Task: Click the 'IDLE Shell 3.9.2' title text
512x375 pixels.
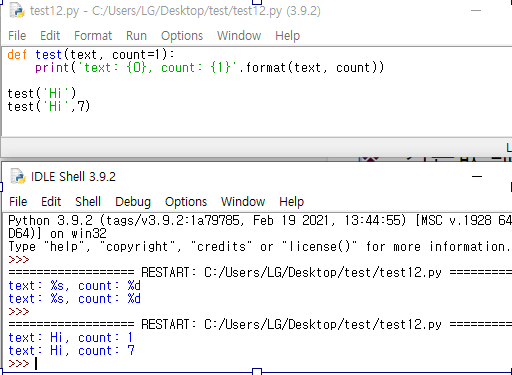Action: pyautogui.click(x=73, y=177)
